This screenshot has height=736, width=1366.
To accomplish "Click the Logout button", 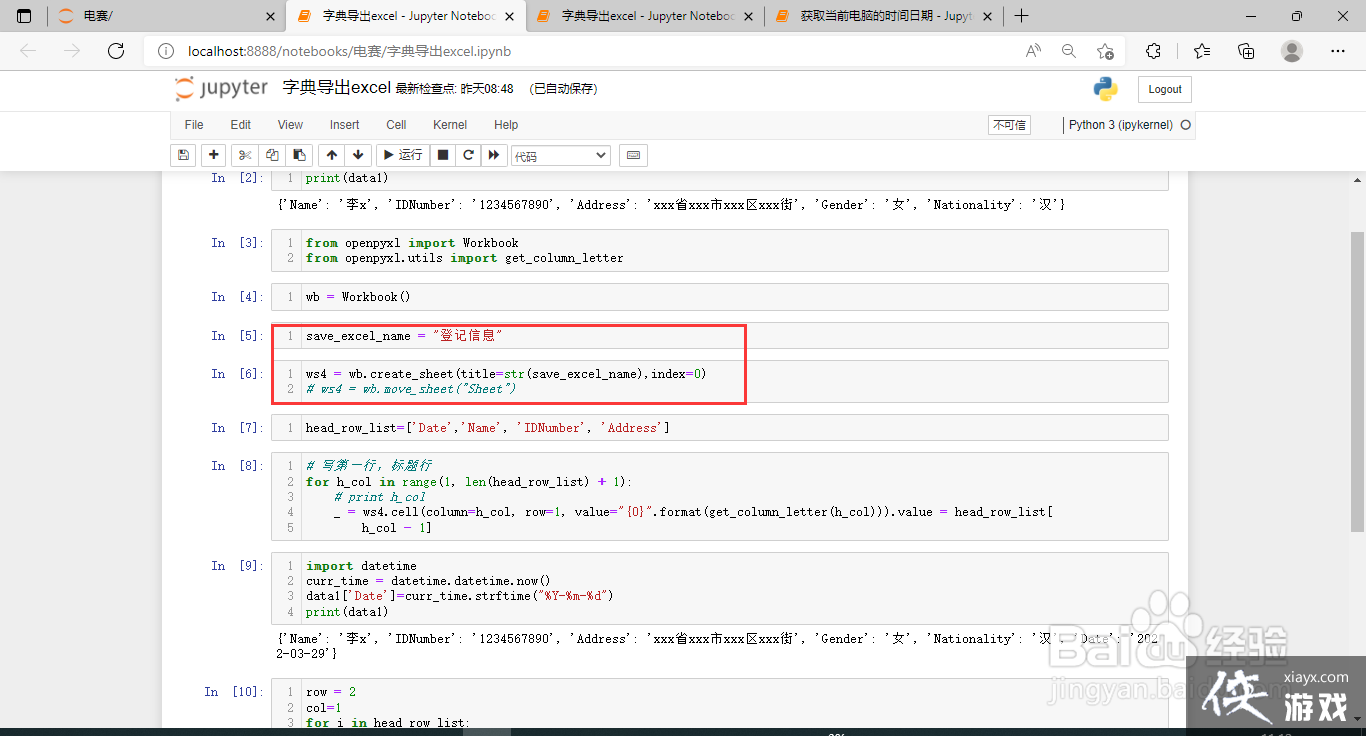I will point(1165,89).
